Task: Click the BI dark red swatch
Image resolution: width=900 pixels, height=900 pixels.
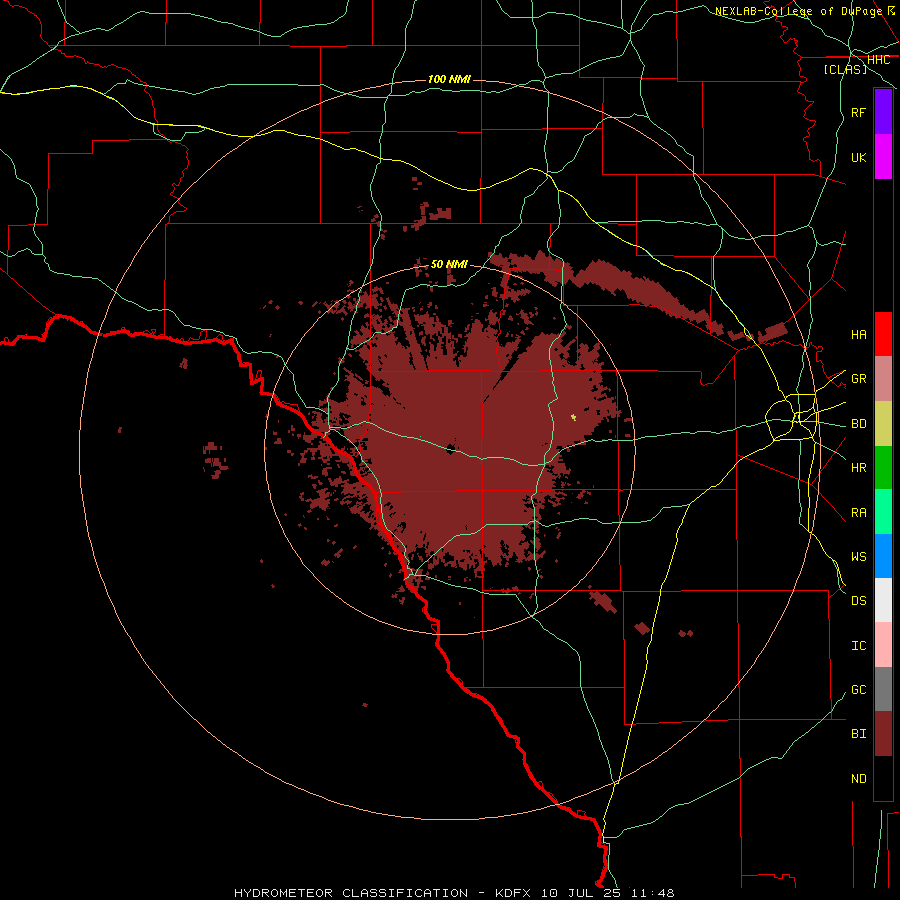Action: [x=883, y=734]
